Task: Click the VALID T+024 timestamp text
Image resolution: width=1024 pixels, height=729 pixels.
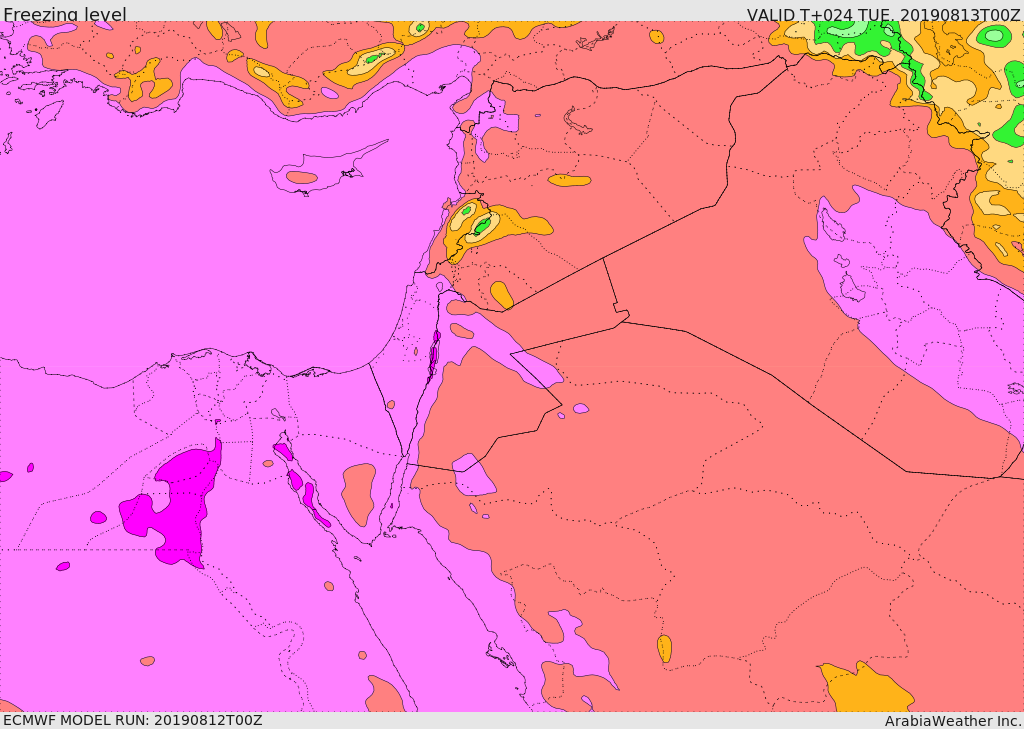Action: click(x=883, y=15)
